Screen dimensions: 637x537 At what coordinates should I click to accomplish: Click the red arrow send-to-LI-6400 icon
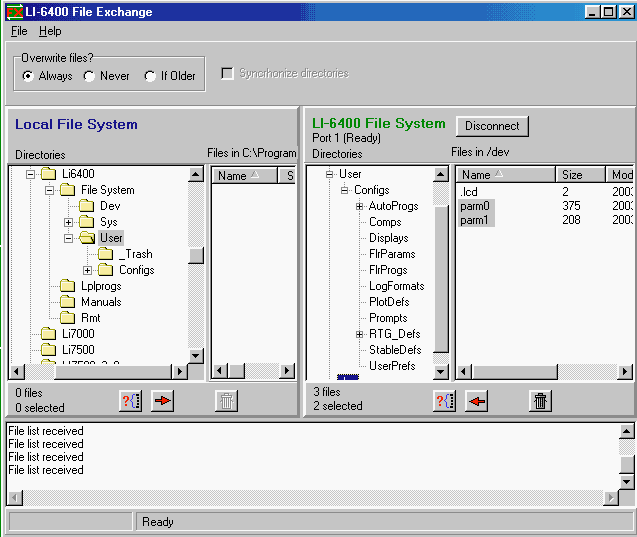tap(162, 401)
